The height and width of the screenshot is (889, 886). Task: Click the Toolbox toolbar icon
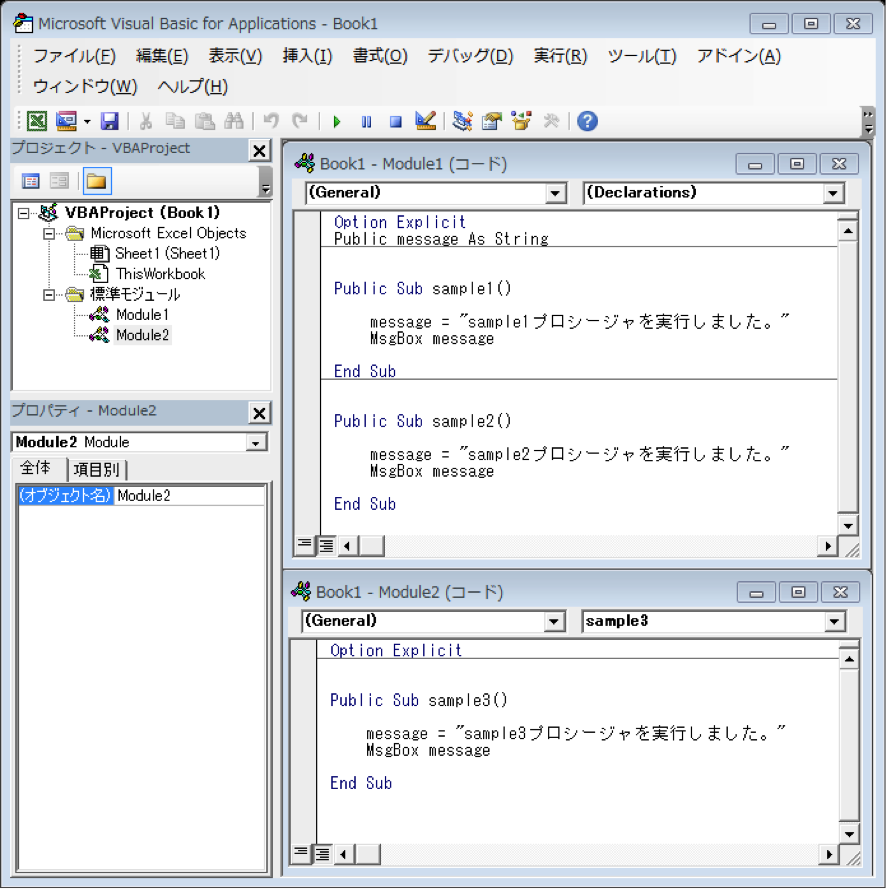point(550,121)
